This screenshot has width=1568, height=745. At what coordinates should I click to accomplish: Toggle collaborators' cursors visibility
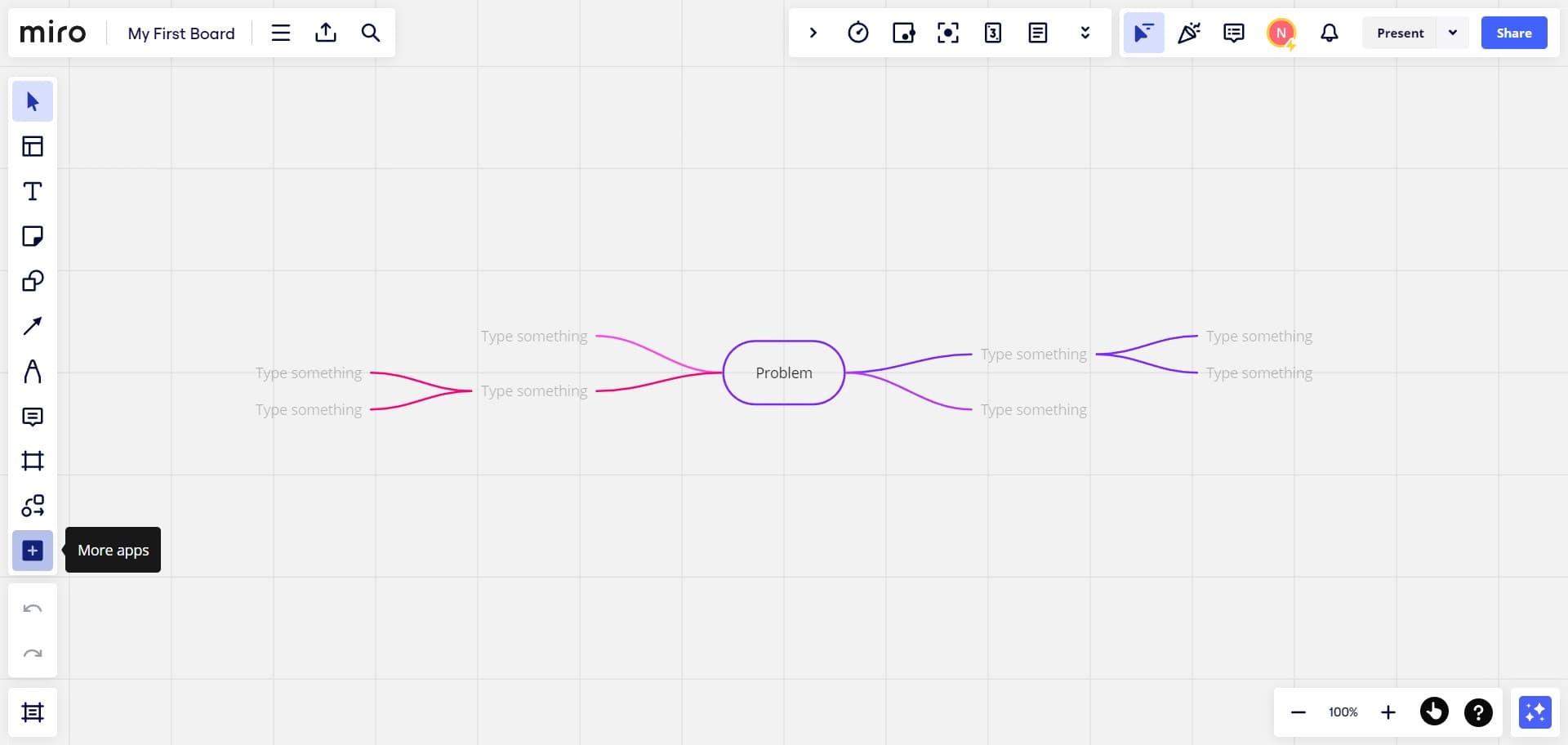tap(1143, 33)
